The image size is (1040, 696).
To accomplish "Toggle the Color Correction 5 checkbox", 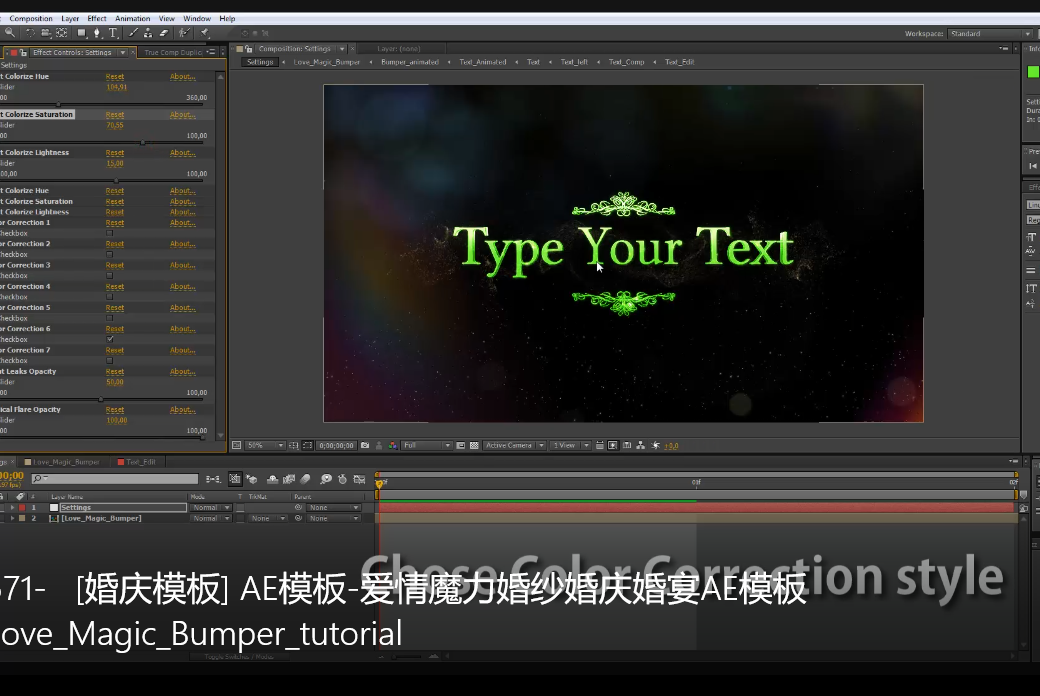I will (110, 318).
